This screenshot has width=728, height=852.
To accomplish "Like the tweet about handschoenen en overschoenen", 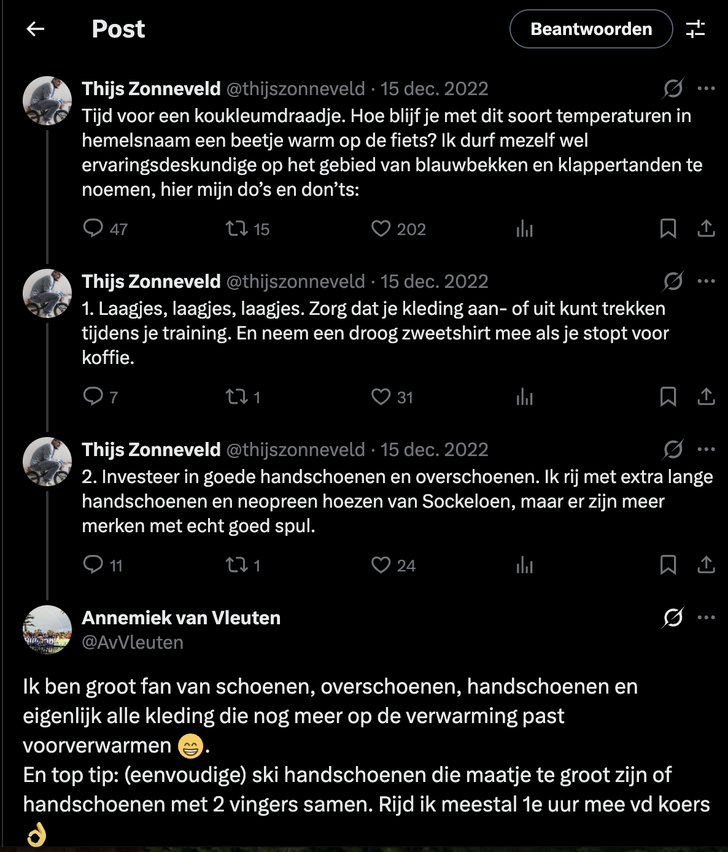I will pyautogui.click(x=381, y=565).
